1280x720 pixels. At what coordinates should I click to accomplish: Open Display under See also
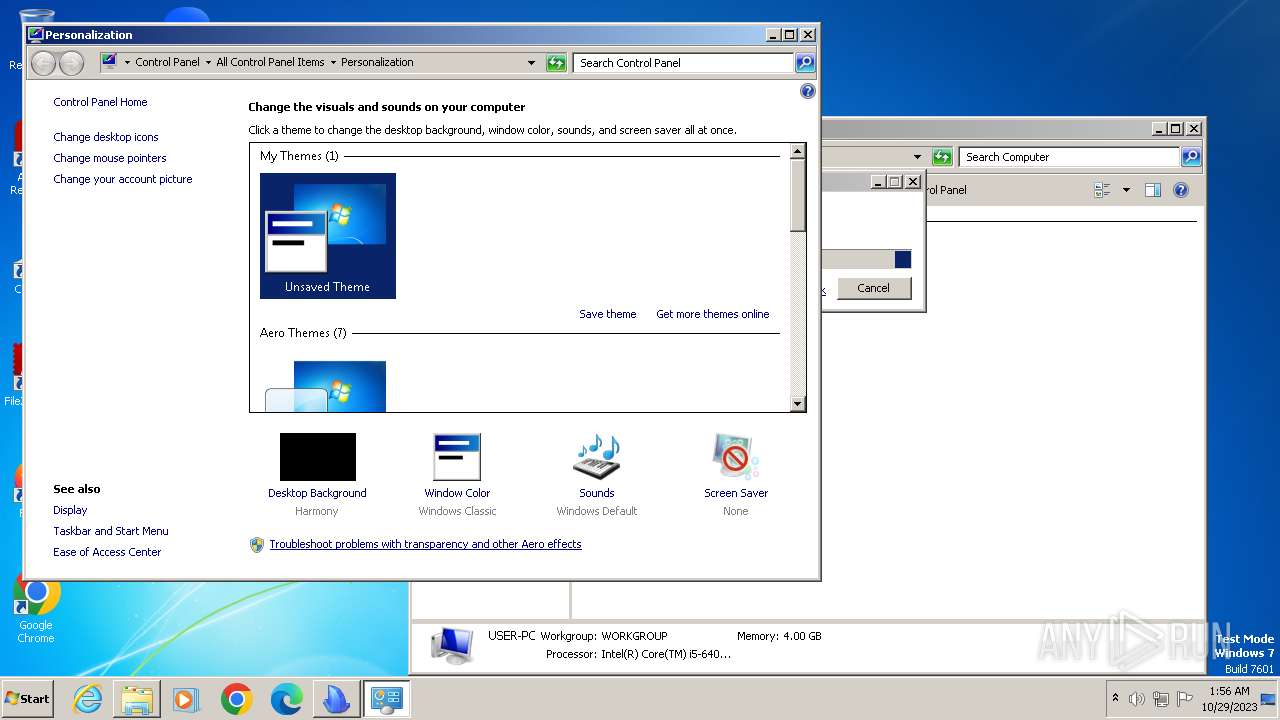[x=70, y=510]
